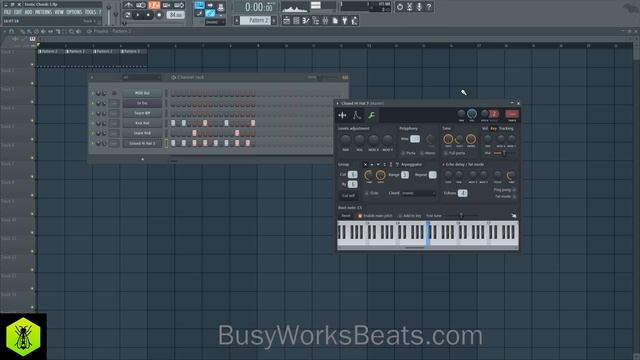Open the envelope/instrument settings tab icon
Viewport: 640px width, 360px height.
(x=357, y=116)
